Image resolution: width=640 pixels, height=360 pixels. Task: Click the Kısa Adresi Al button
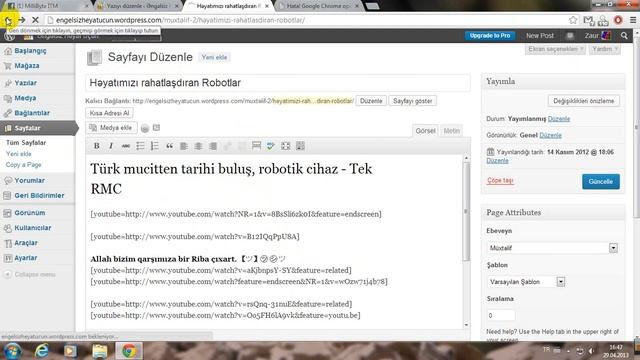tap(109, 113)
